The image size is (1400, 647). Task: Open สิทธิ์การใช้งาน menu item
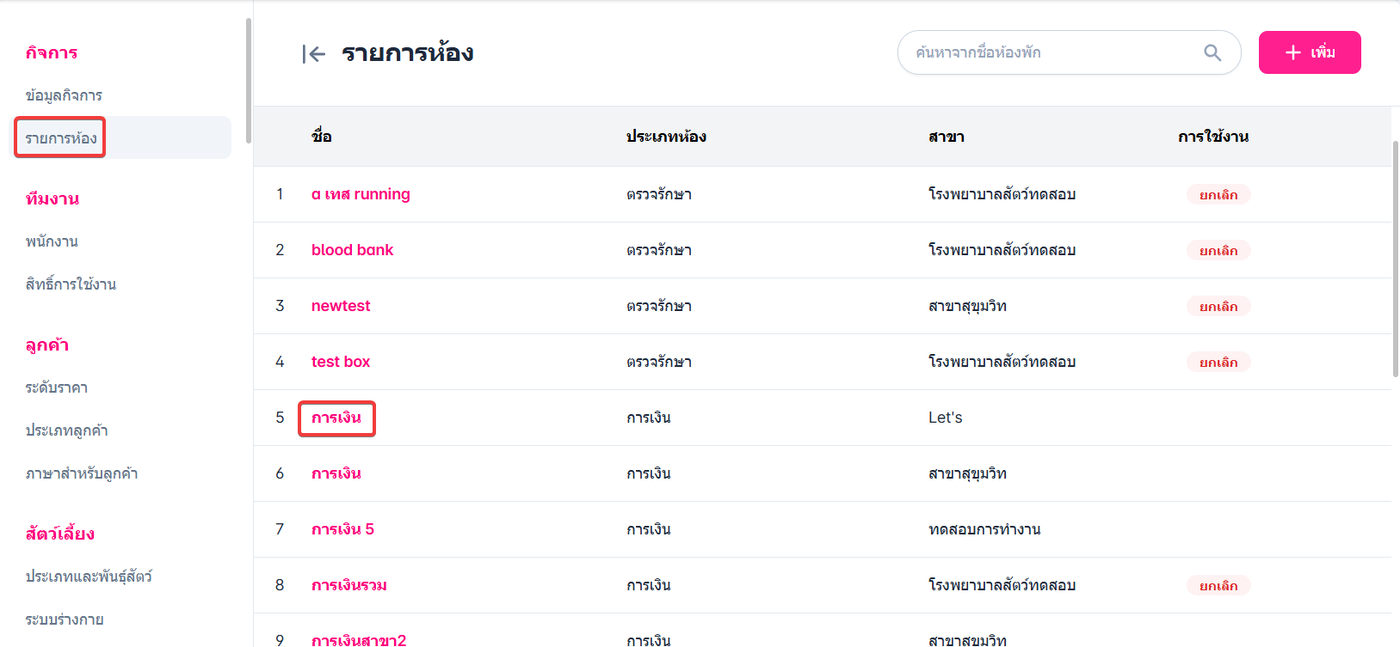click(71, 284)
